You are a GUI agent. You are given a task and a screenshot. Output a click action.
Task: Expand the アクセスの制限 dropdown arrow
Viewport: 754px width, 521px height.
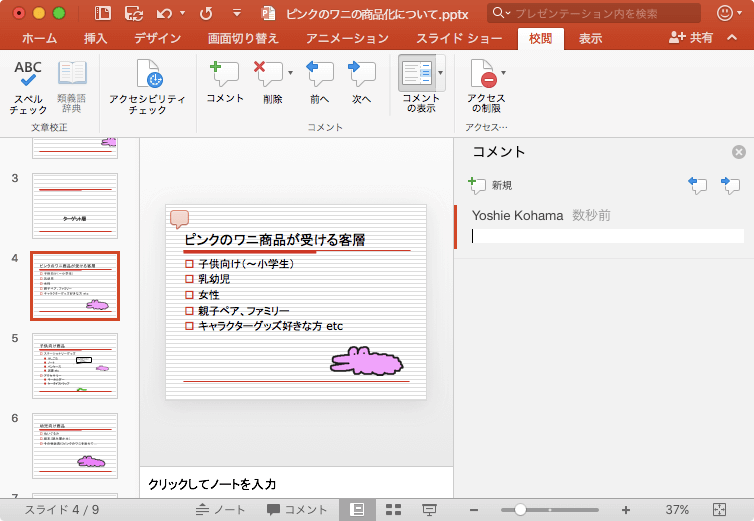503,73
